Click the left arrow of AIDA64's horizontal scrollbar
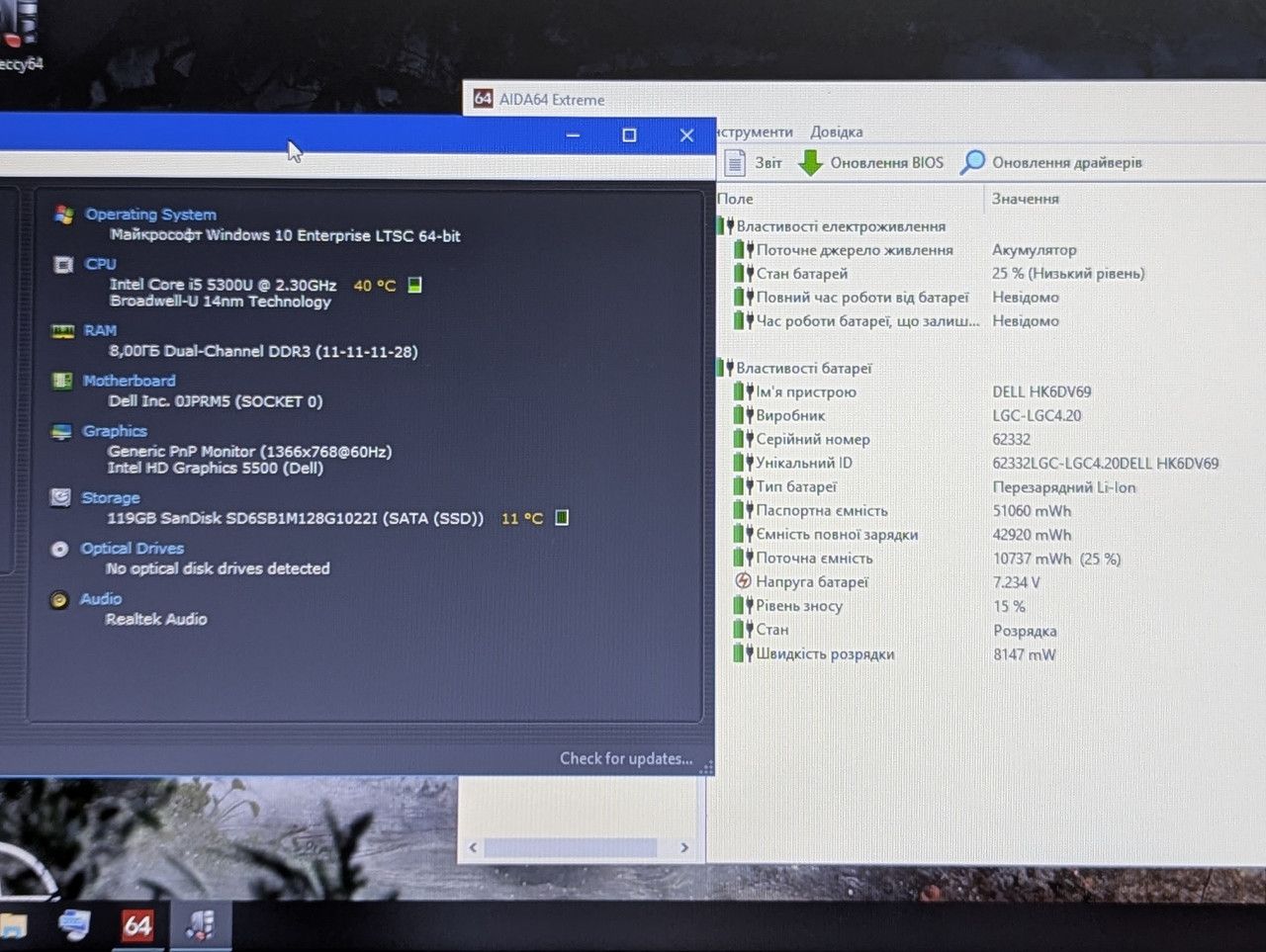Viewport: 1266px width, 952px height. click(x=473, y=847)
